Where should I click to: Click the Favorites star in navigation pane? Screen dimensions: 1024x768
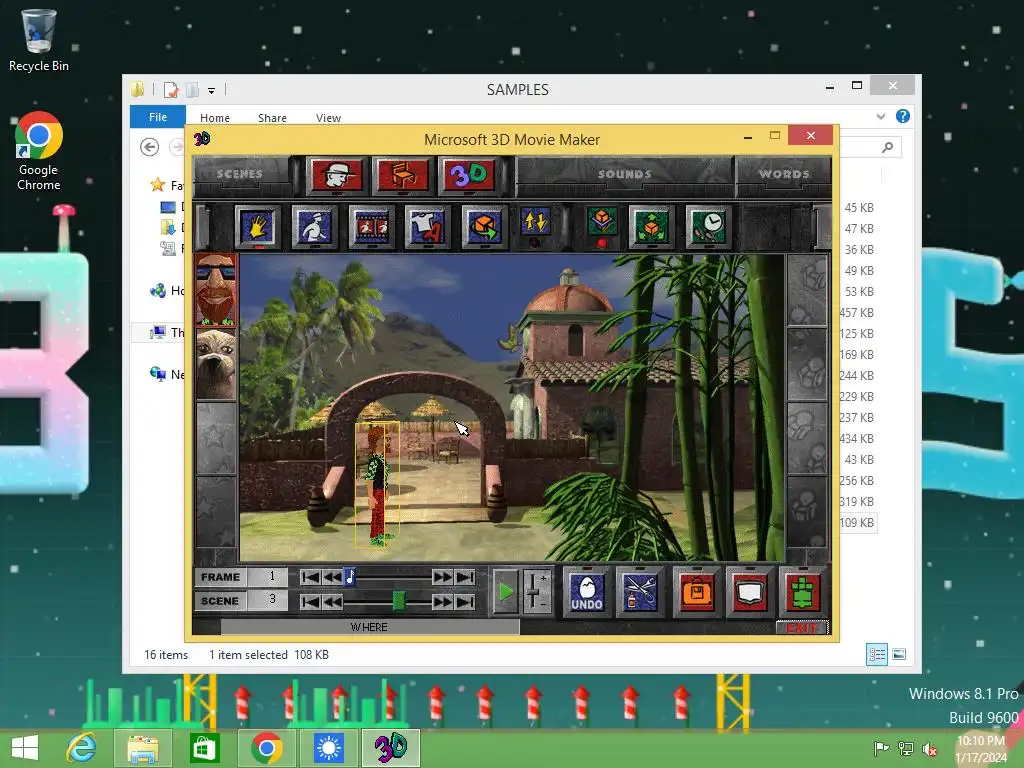click(x=157, y=185)
